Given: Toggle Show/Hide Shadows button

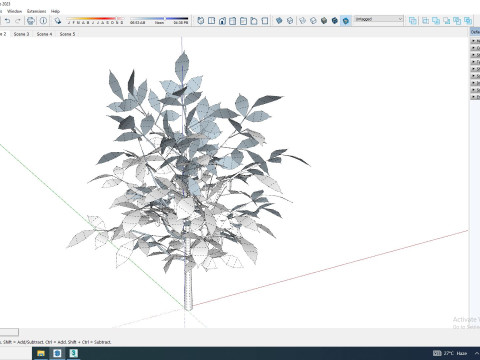Looking at the screenshot, I should click(58, 21).
